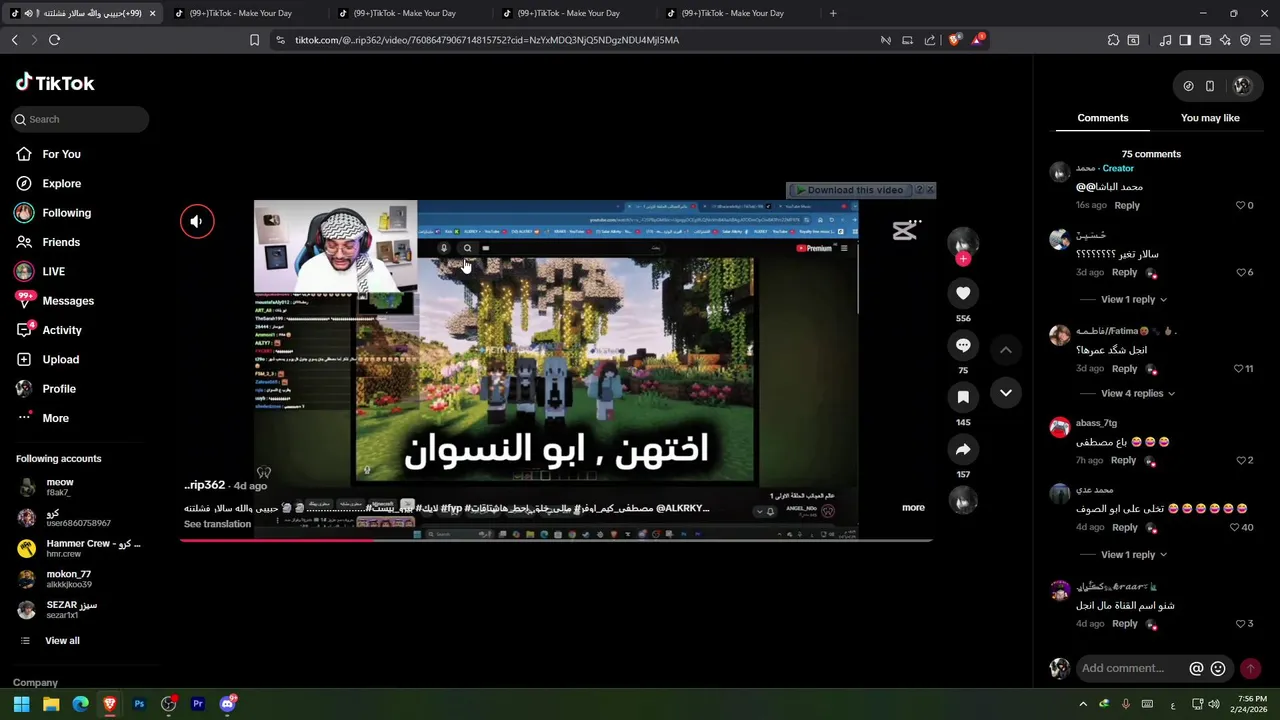
Task: Click Download this video button
Action: point(849,190)
